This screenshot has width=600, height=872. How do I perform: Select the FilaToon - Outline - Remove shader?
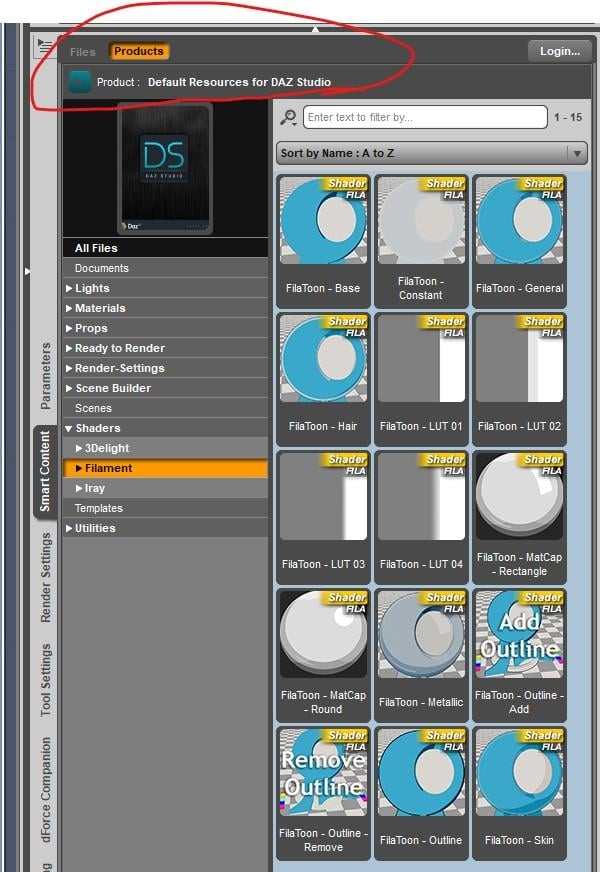pos(323,792)
